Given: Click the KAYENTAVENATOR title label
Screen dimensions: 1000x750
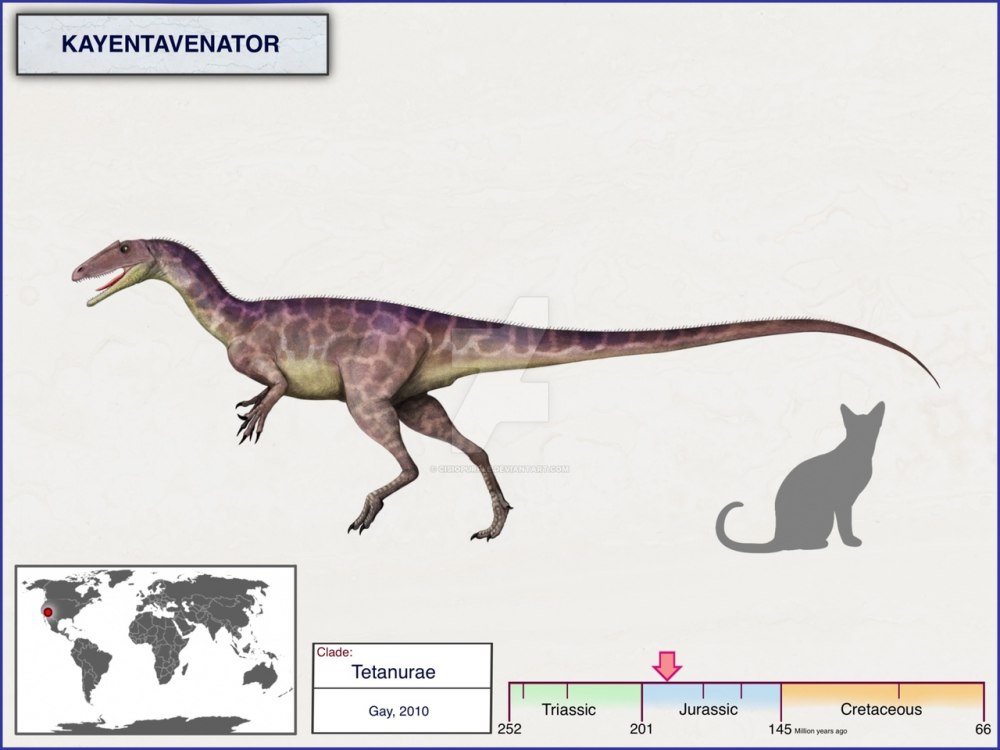Looking at the screenshot, I should [170, 44].
